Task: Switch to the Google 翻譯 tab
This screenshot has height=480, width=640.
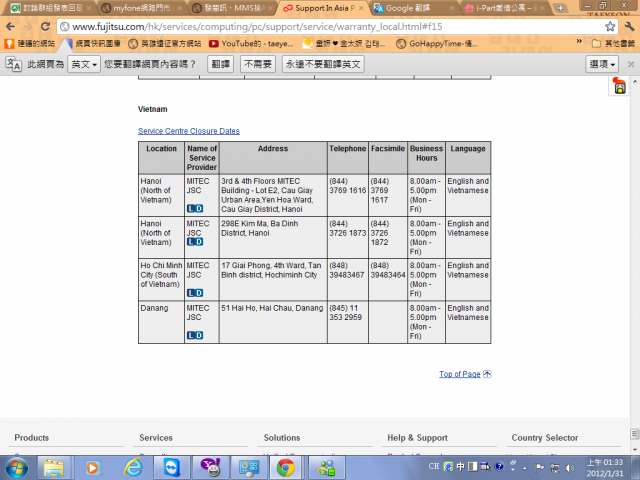Action: [412, 8]
